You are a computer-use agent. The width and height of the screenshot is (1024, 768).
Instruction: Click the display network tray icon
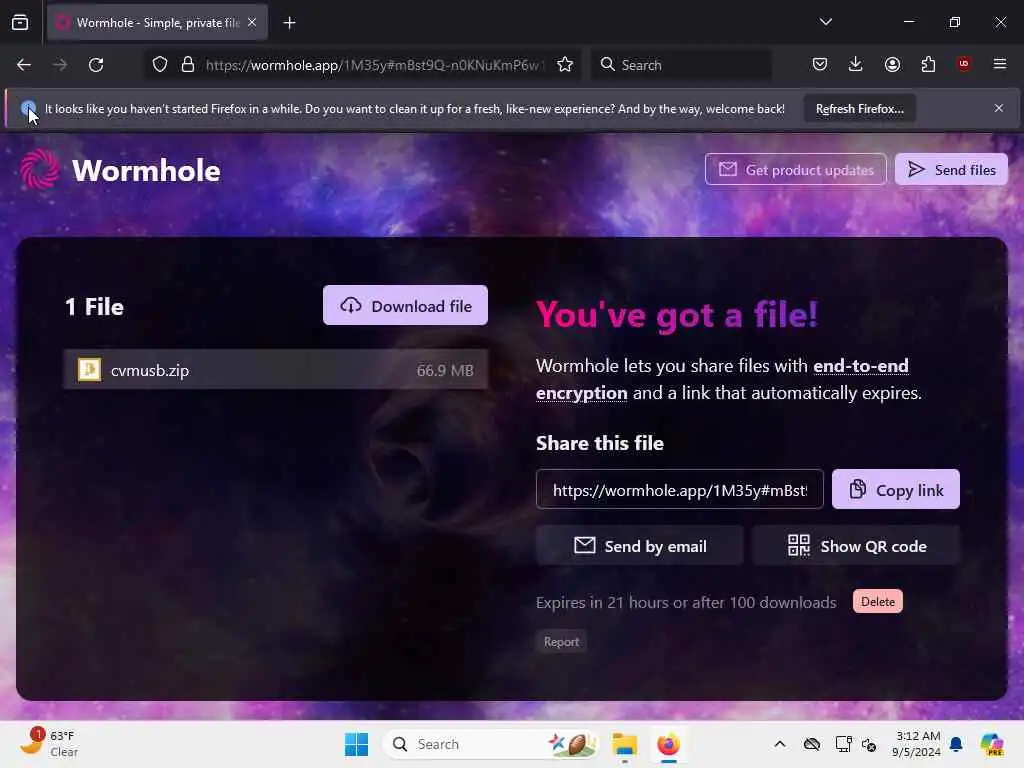842,744
